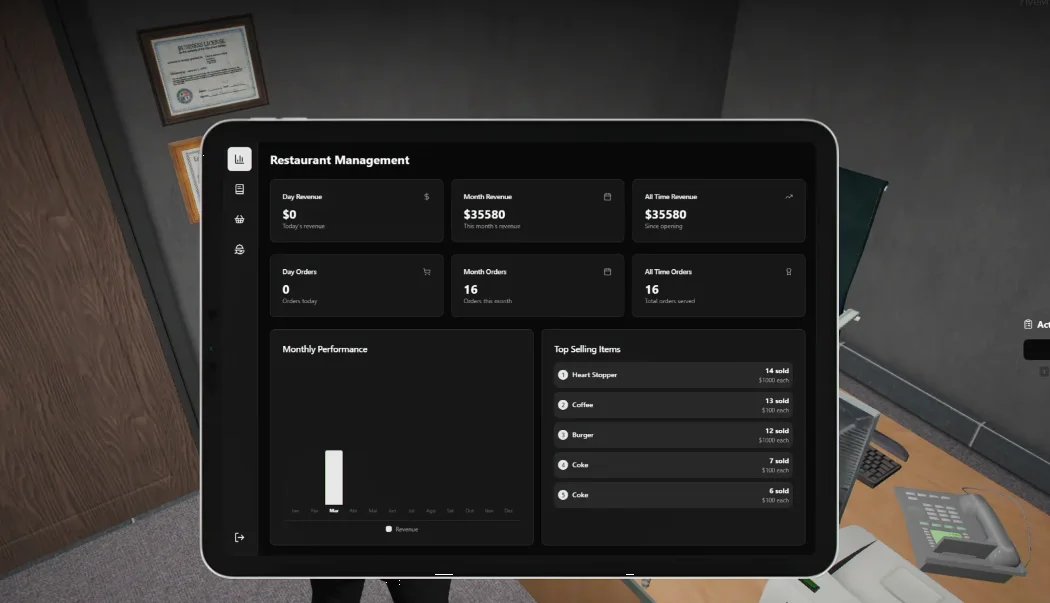Screen dimensions: 1050x603
Task: Toggle the Revenue legend marker
Action: (x=388, y=529)
